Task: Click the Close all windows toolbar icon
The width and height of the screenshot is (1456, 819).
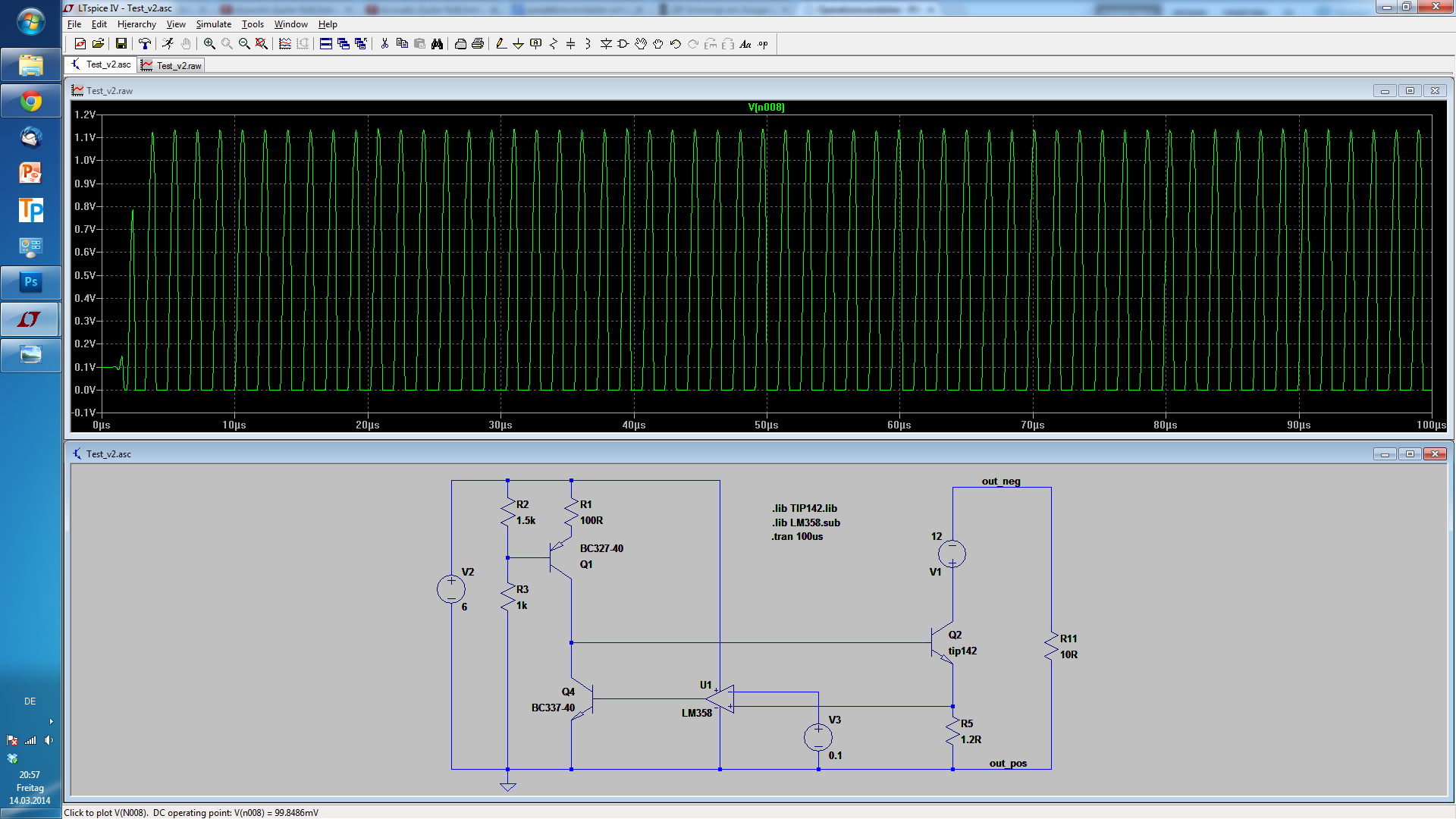Action: (x=361, y=44)
